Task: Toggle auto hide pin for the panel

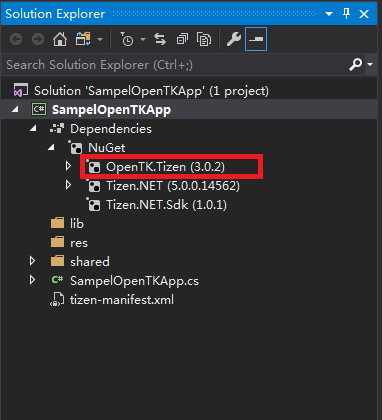Action: point(347,14)
